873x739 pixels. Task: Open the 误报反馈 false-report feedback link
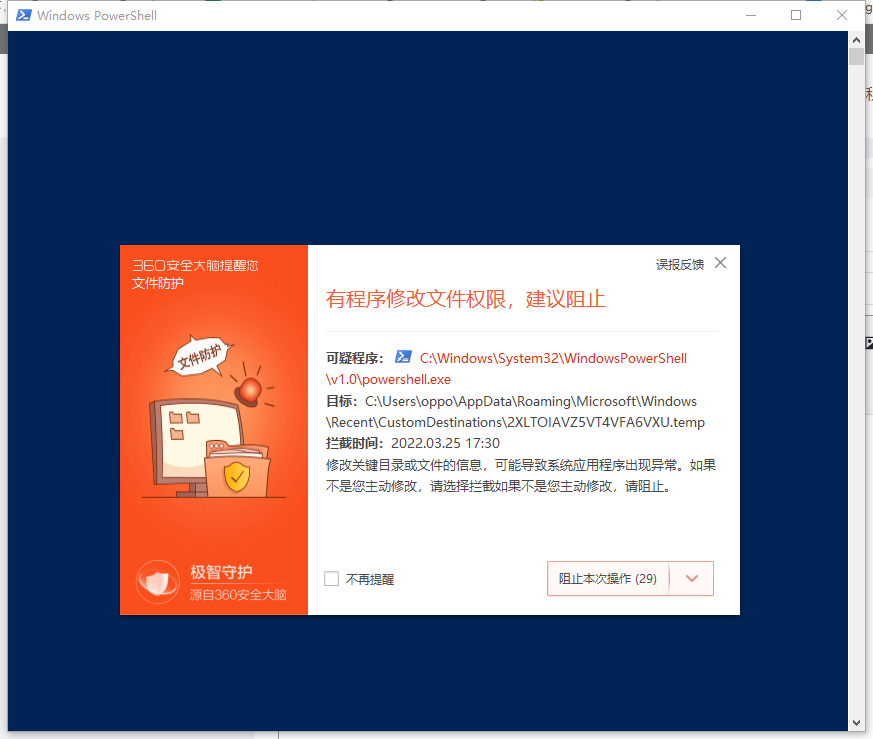[679, 264]
